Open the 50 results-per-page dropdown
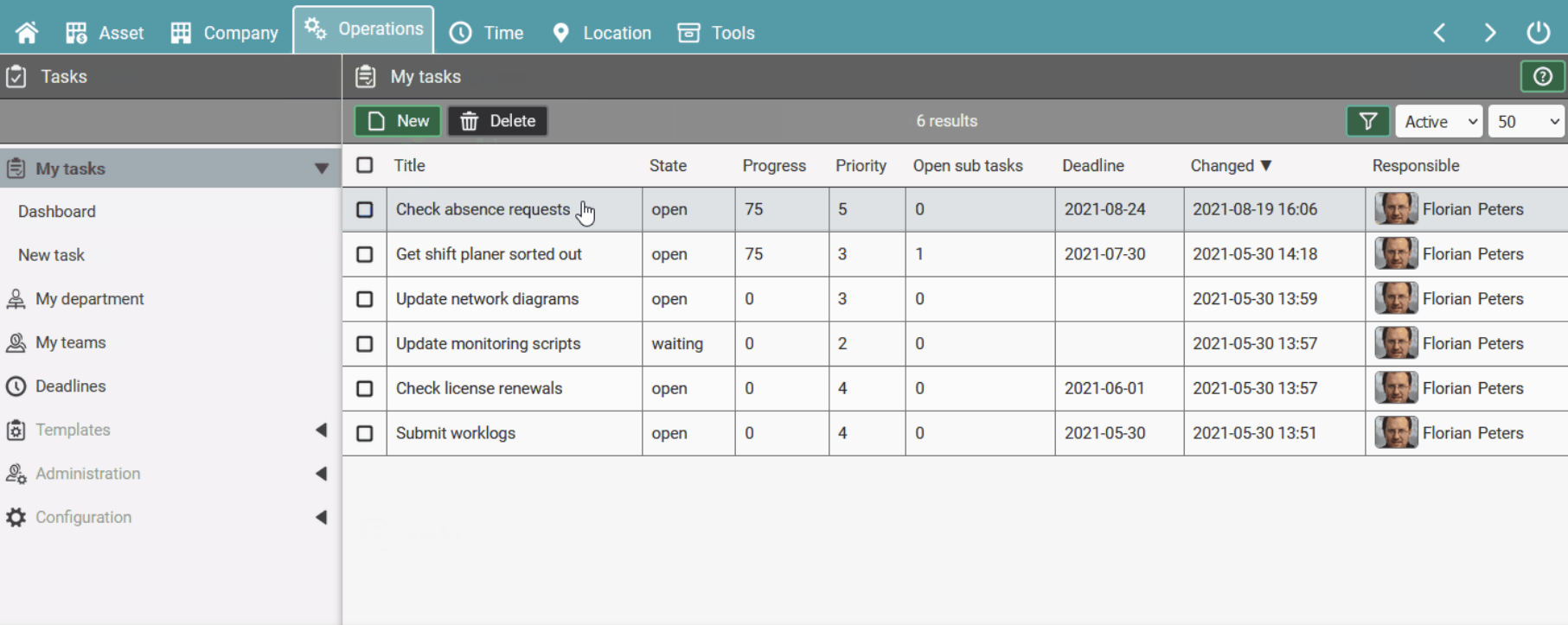1568x625 pixels. [1527, 122]
